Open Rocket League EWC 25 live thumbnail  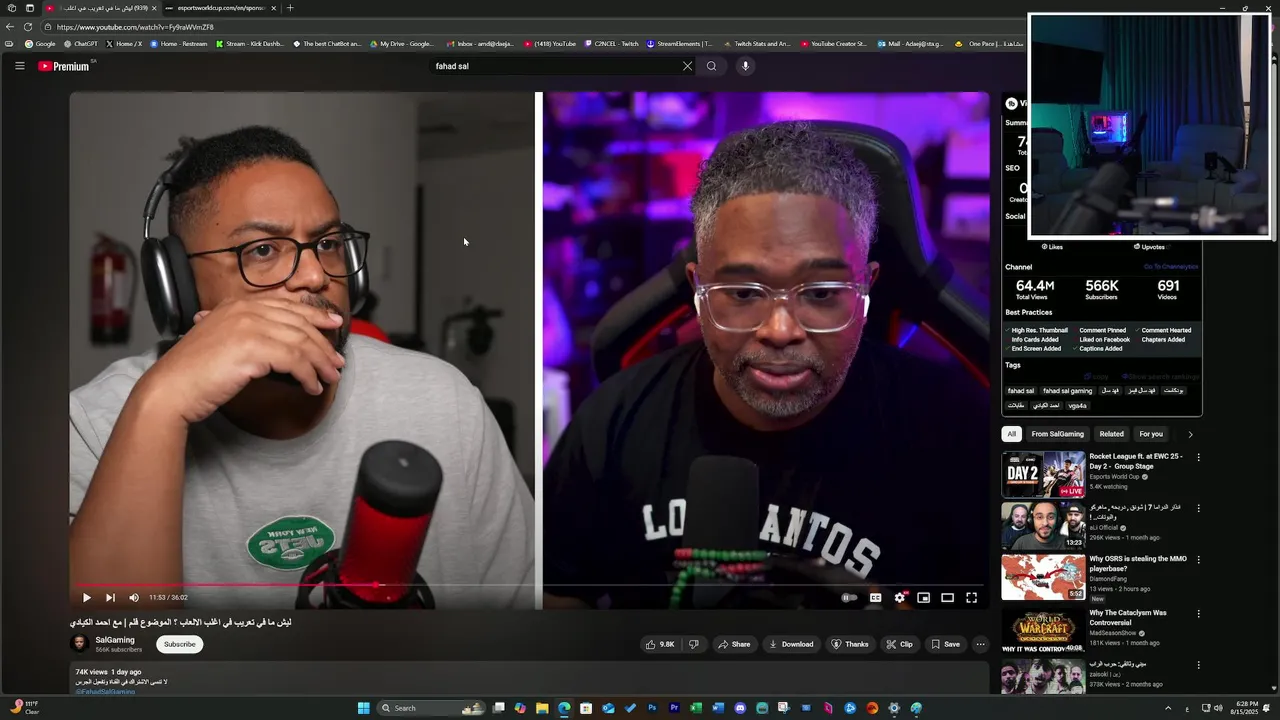coord(1043,475)
